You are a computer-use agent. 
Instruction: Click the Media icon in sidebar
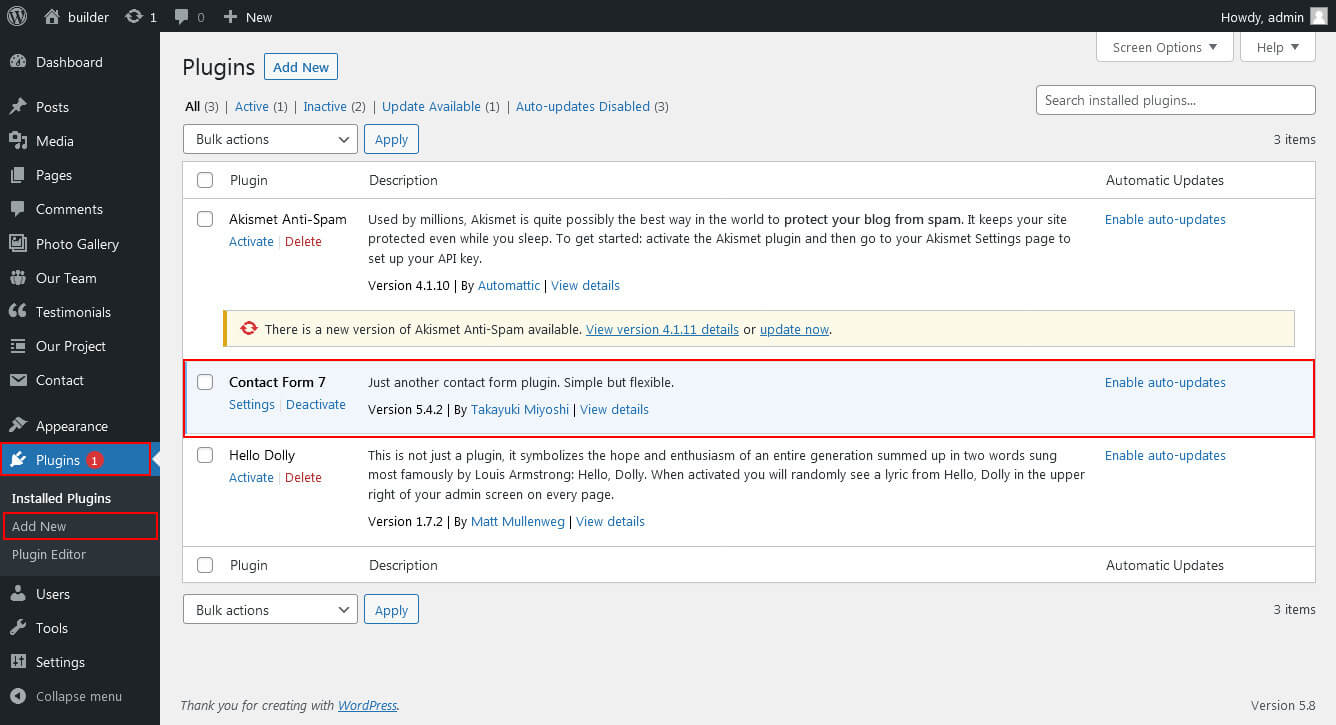(17, 141)
